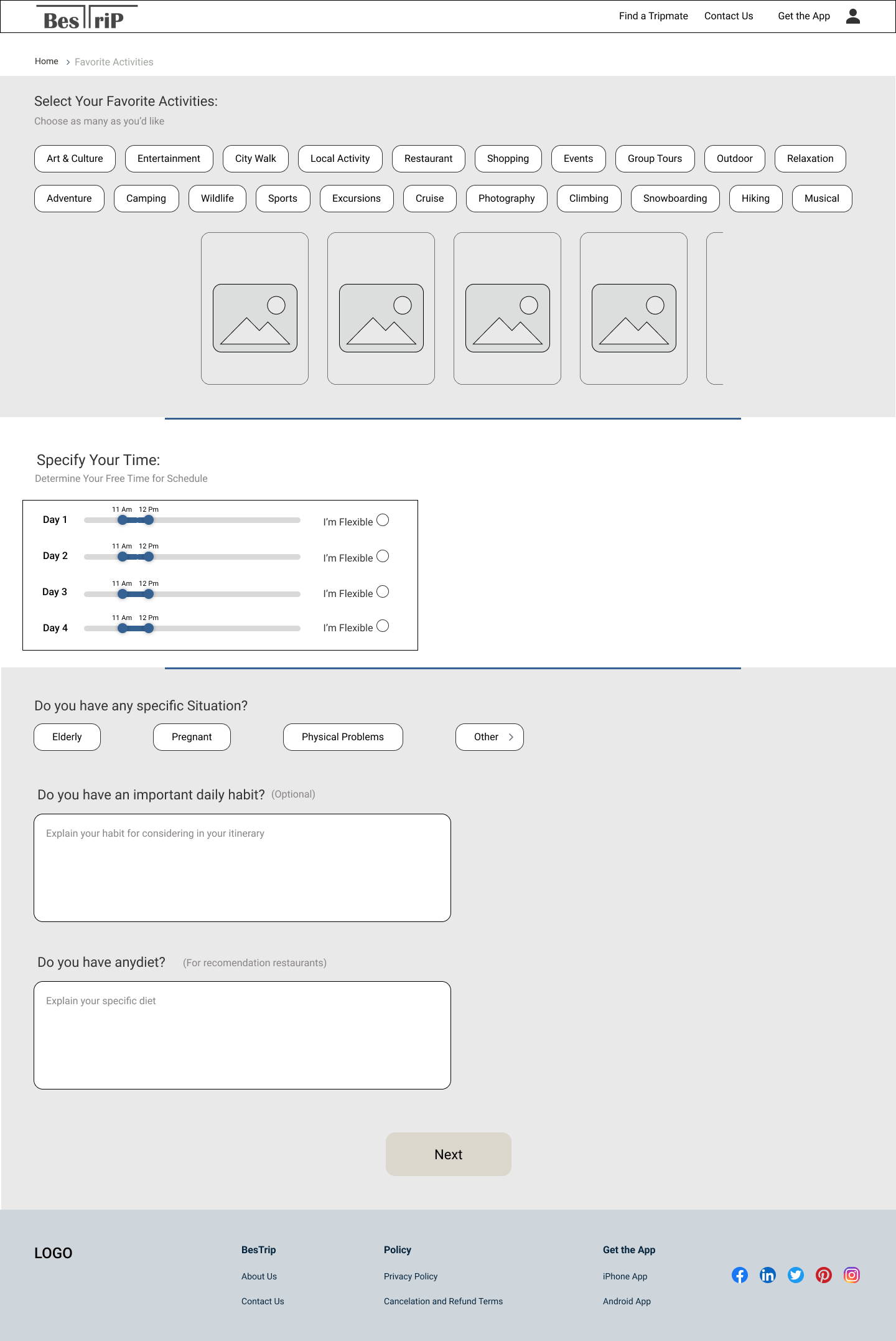Open the Instagram social icon
Screen dimensions: 896x1341
point(852,1275)
